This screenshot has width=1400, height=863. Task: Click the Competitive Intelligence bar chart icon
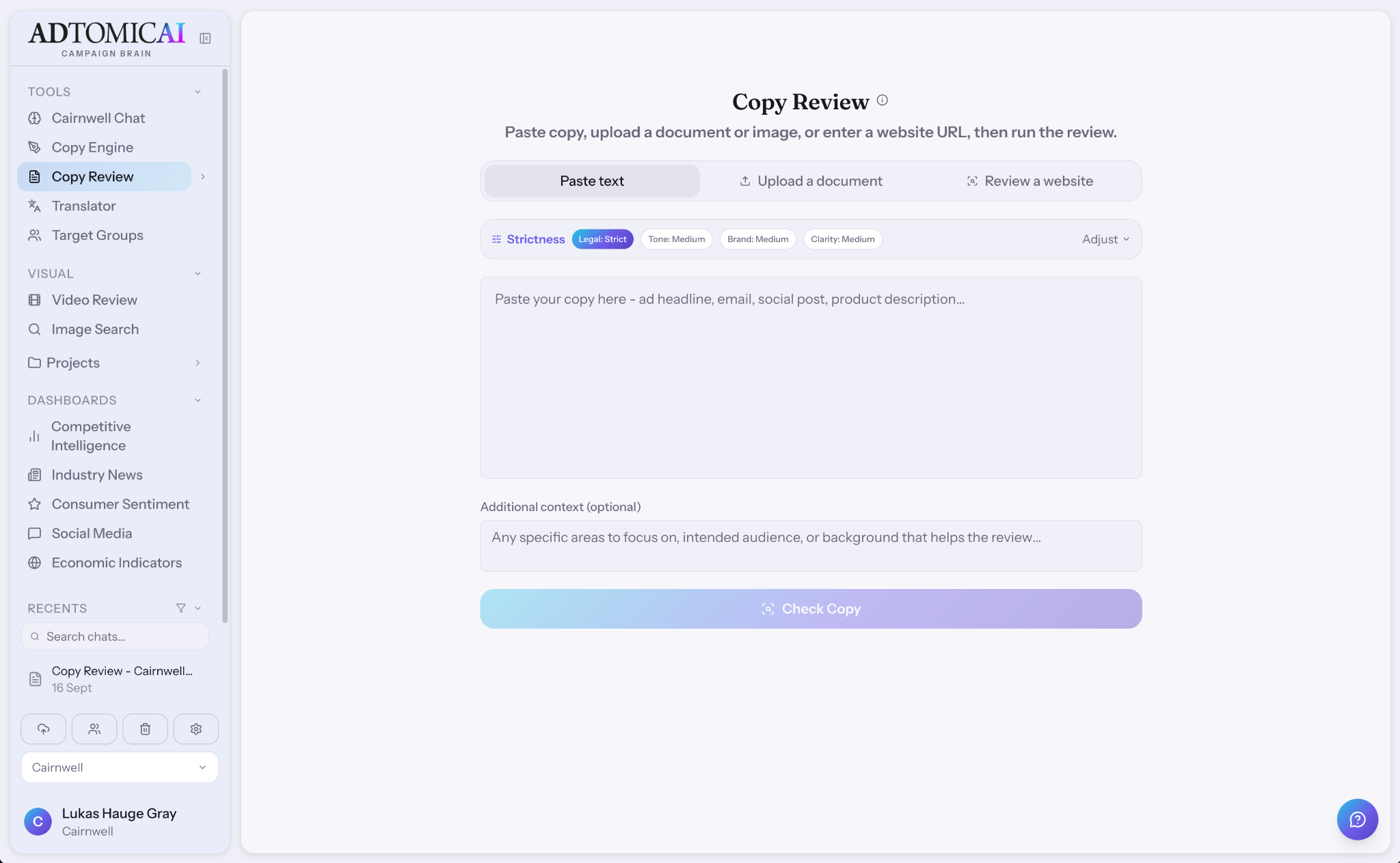click(34, 436)
